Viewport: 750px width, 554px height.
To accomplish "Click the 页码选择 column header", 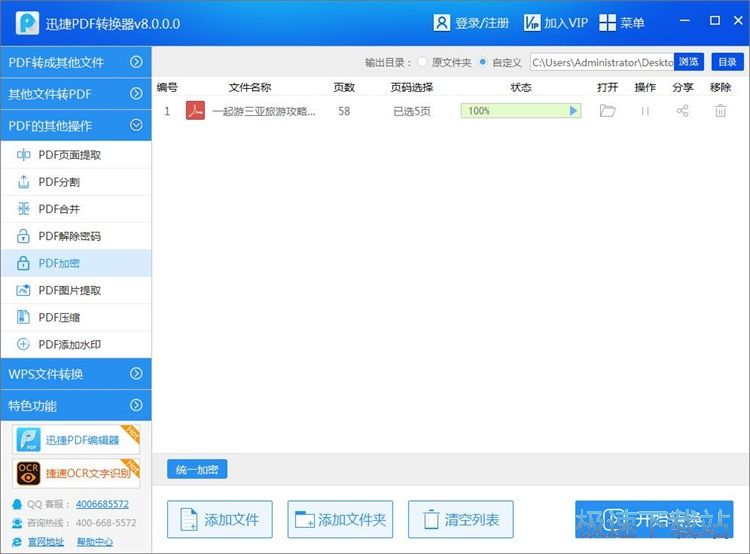I will point(411,88).
